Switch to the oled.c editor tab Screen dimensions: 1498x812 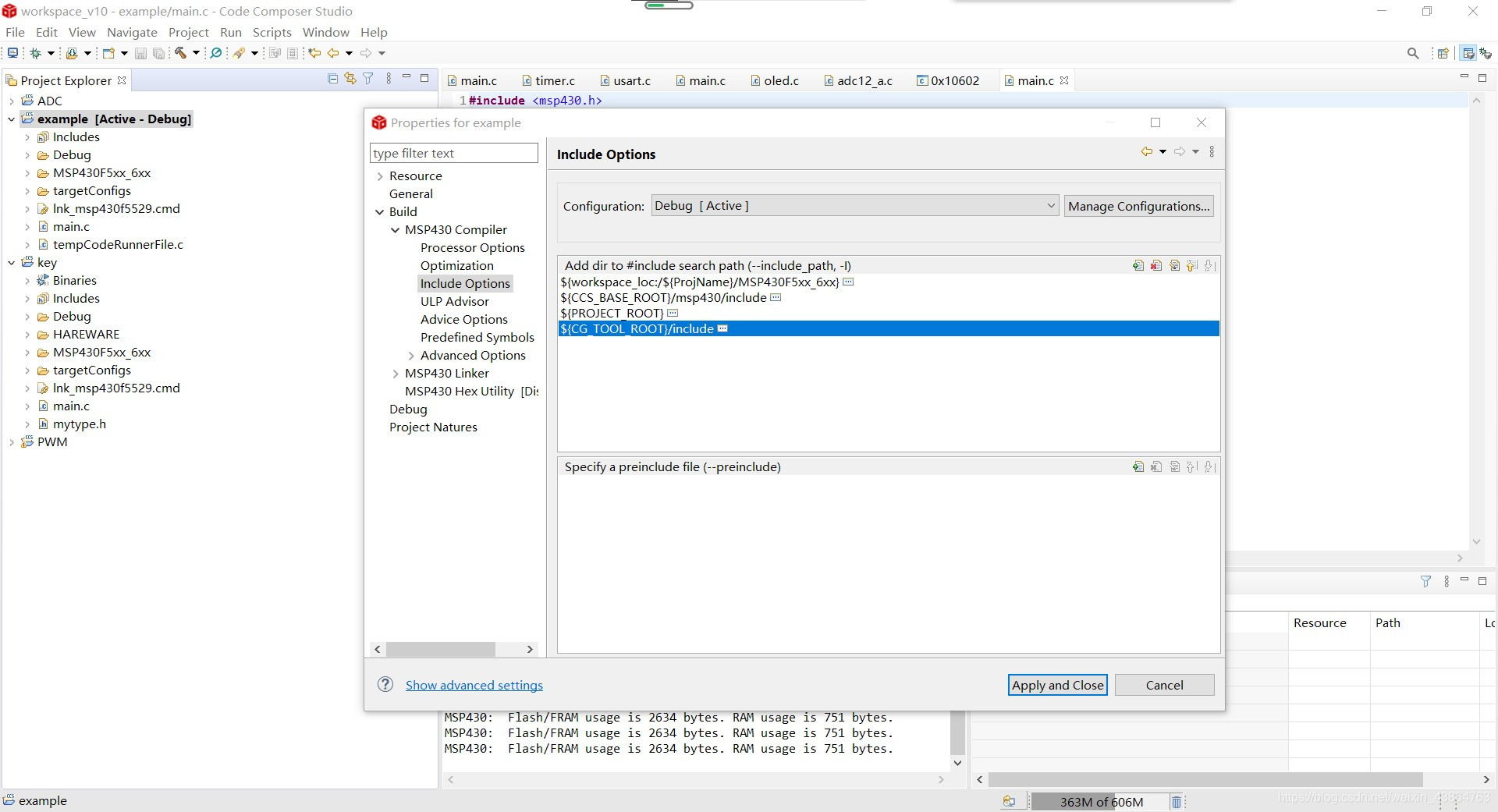(x=775, y=80)
